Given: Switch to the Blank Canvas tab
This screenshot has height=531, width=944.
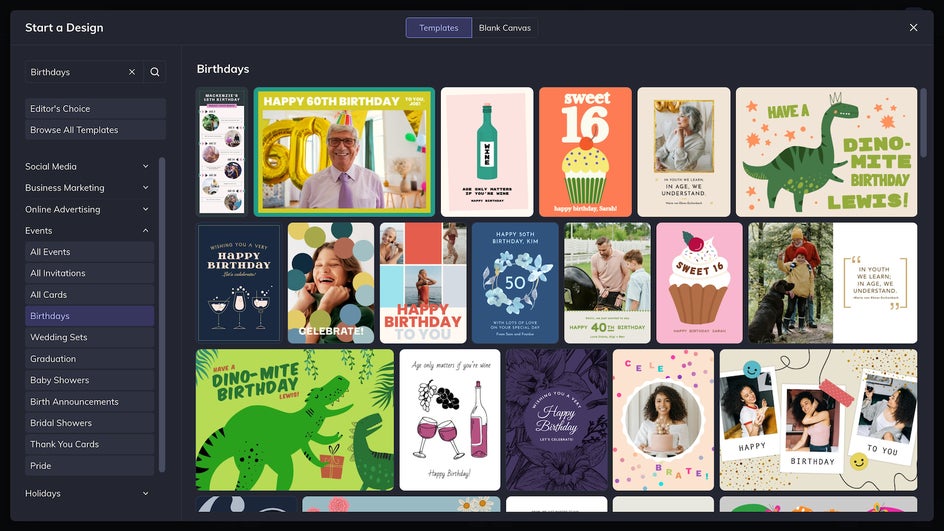Looking at the screenshot, I should coord(505,28).
